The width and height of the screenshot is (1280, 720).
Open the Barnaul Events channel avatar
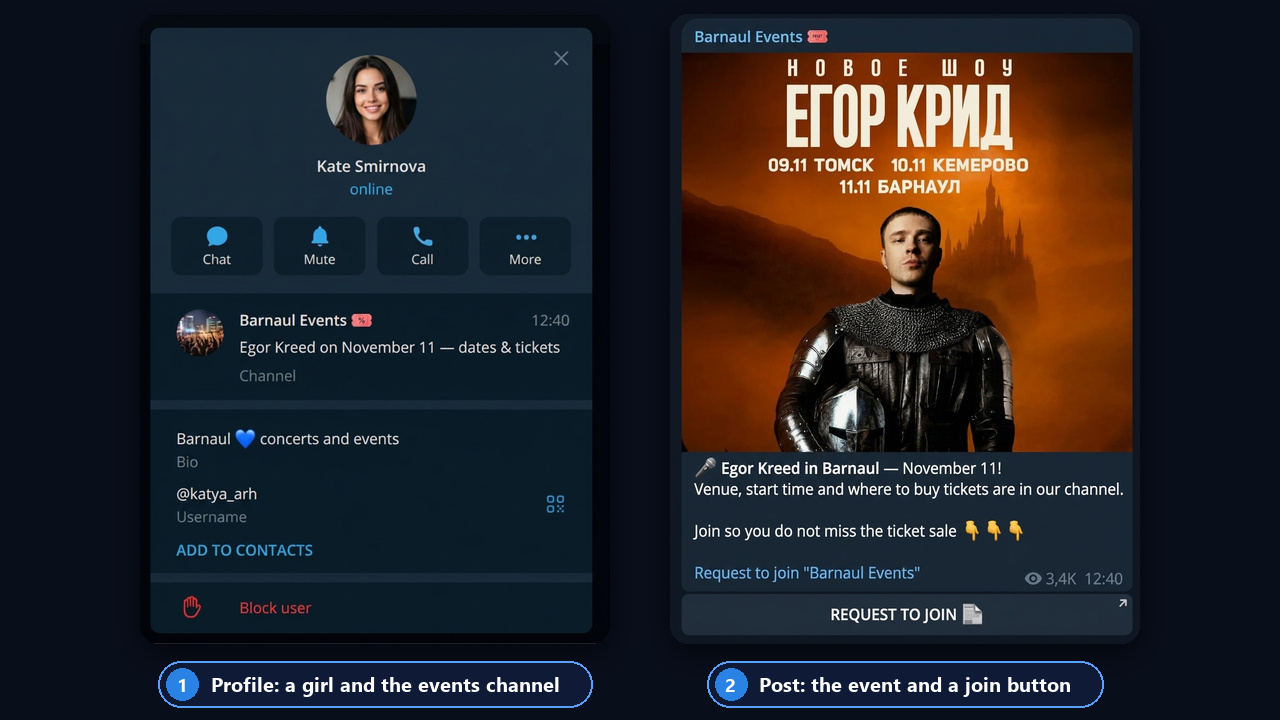[200, 333]
